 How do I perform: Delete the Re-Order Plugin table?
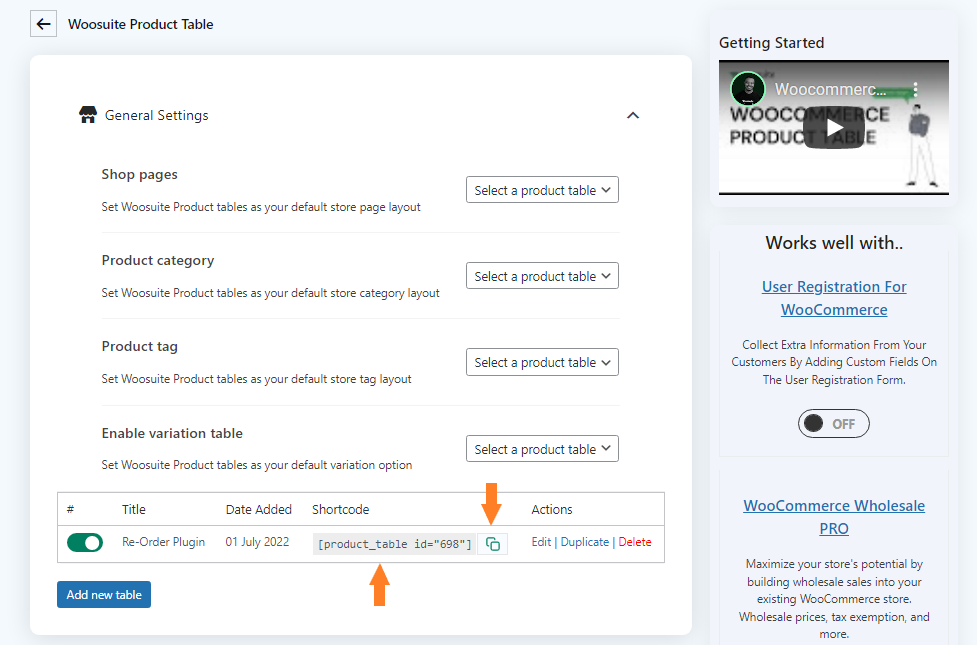(x=635, y=542)
